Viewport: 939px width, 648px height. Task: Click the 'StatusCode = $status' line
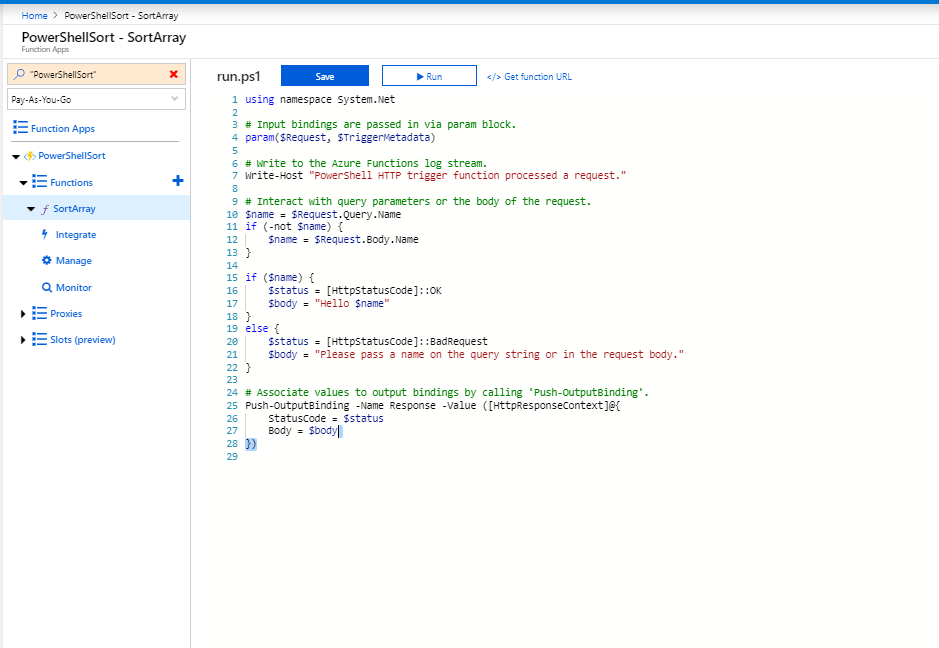coord(326,419)
